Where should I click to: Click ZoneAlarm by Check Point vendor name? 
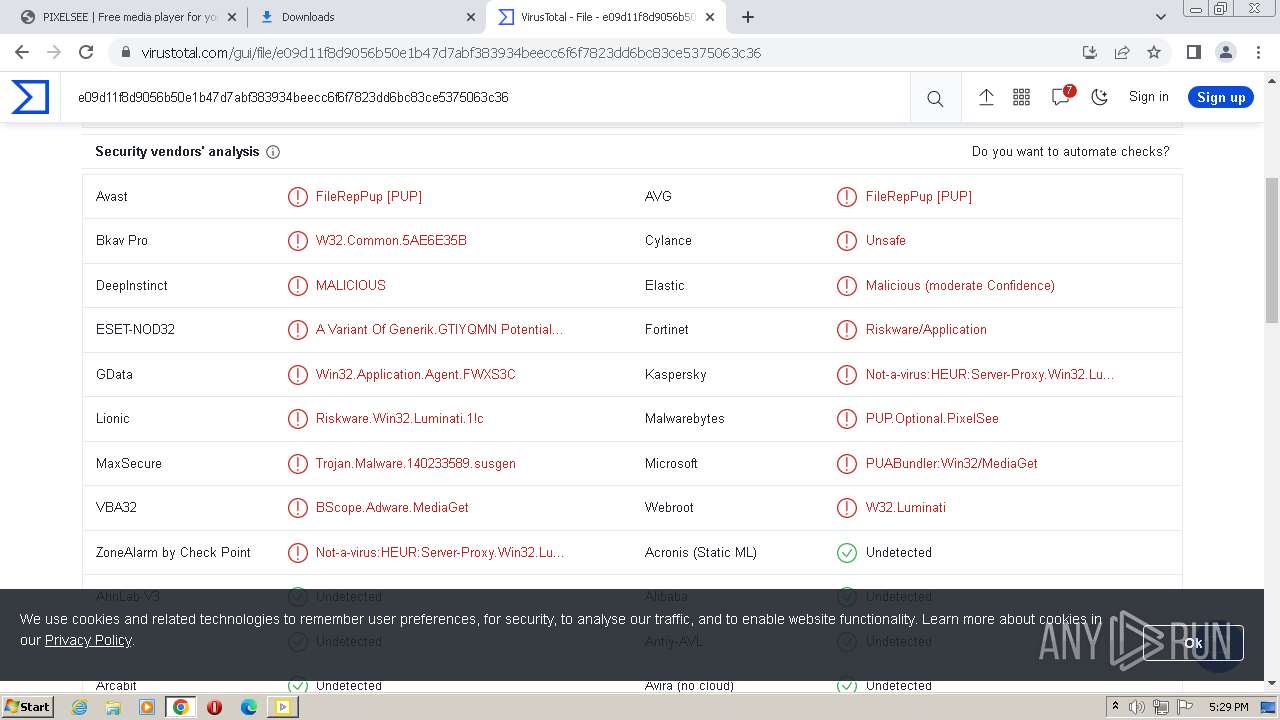pyautogui.click(x=173, y=553)
